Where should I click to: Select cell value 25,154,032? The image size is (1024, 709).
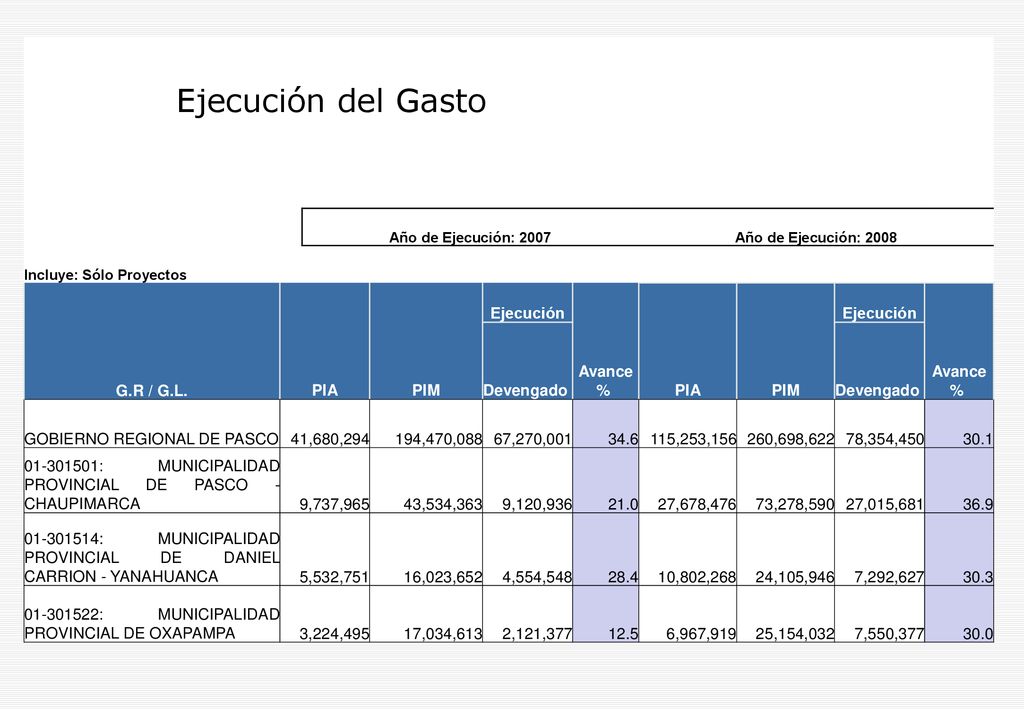[x=795, y=634]
